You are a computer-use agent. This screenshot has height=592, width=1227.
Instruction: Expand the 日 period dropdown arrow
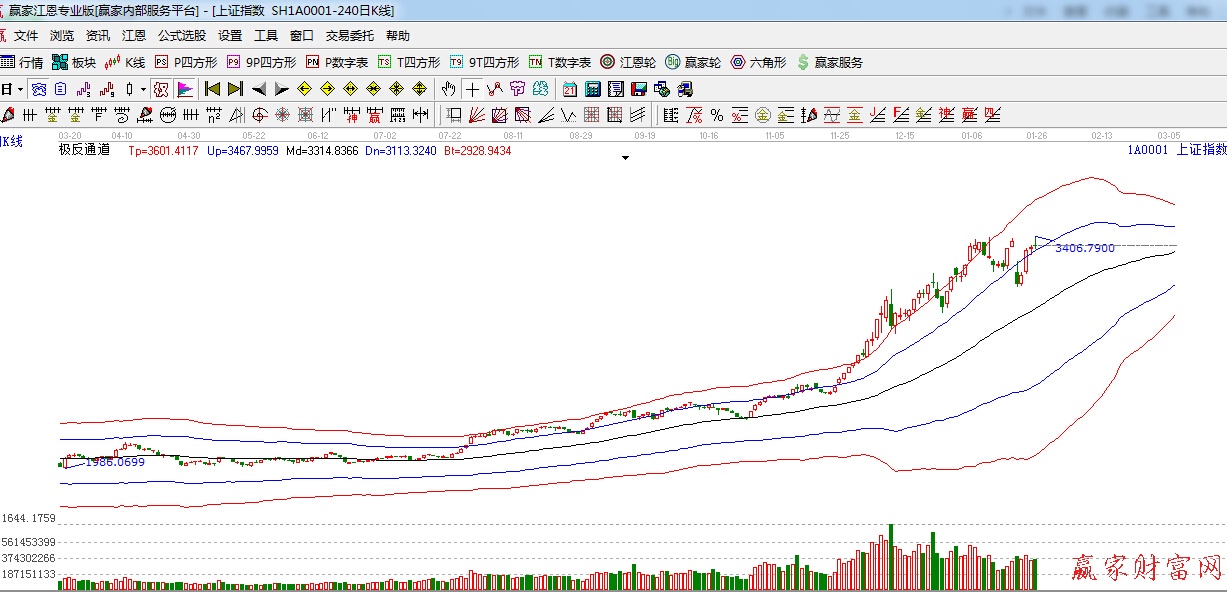[19, 89]
